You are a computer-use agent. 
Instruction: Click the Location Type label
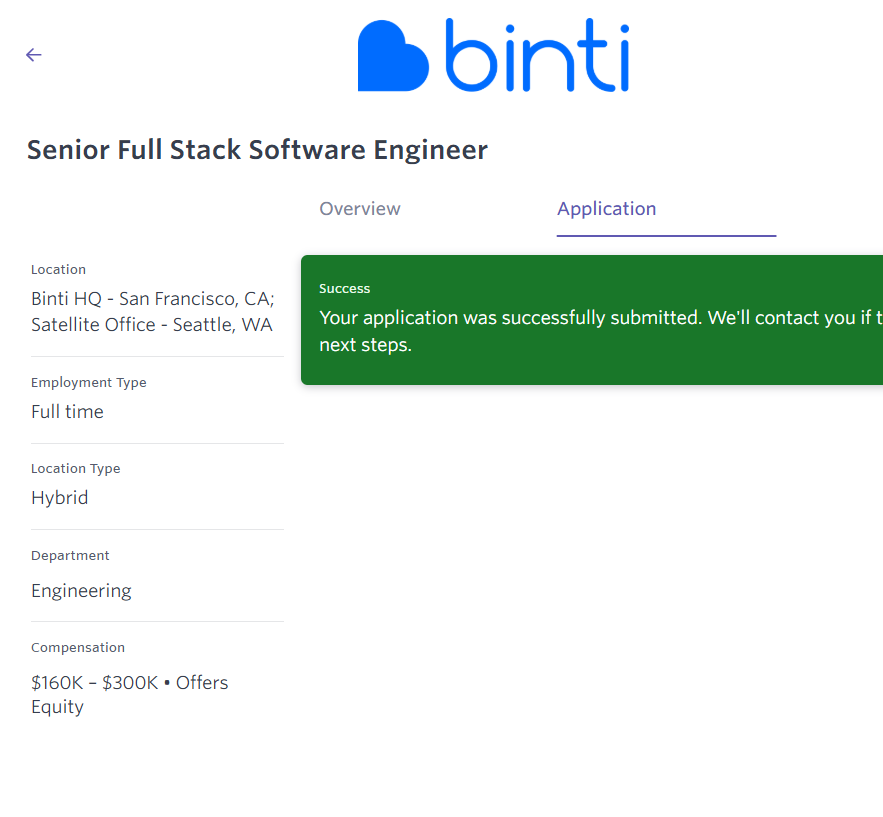(76, 469)
